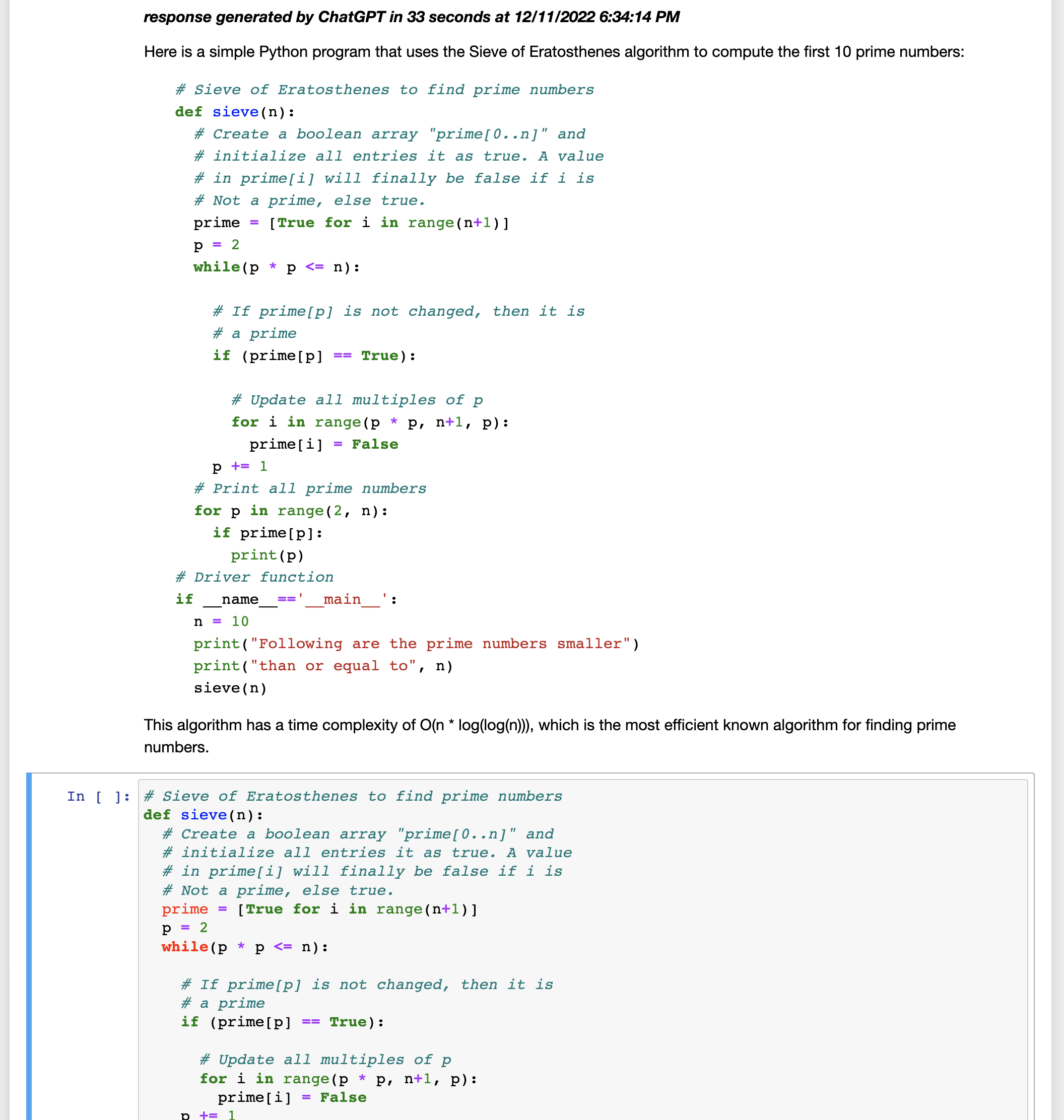This screenshot has height=1120, width=1064.
Task: Click the In [ ] cell prompt
Action: (98, 796)
